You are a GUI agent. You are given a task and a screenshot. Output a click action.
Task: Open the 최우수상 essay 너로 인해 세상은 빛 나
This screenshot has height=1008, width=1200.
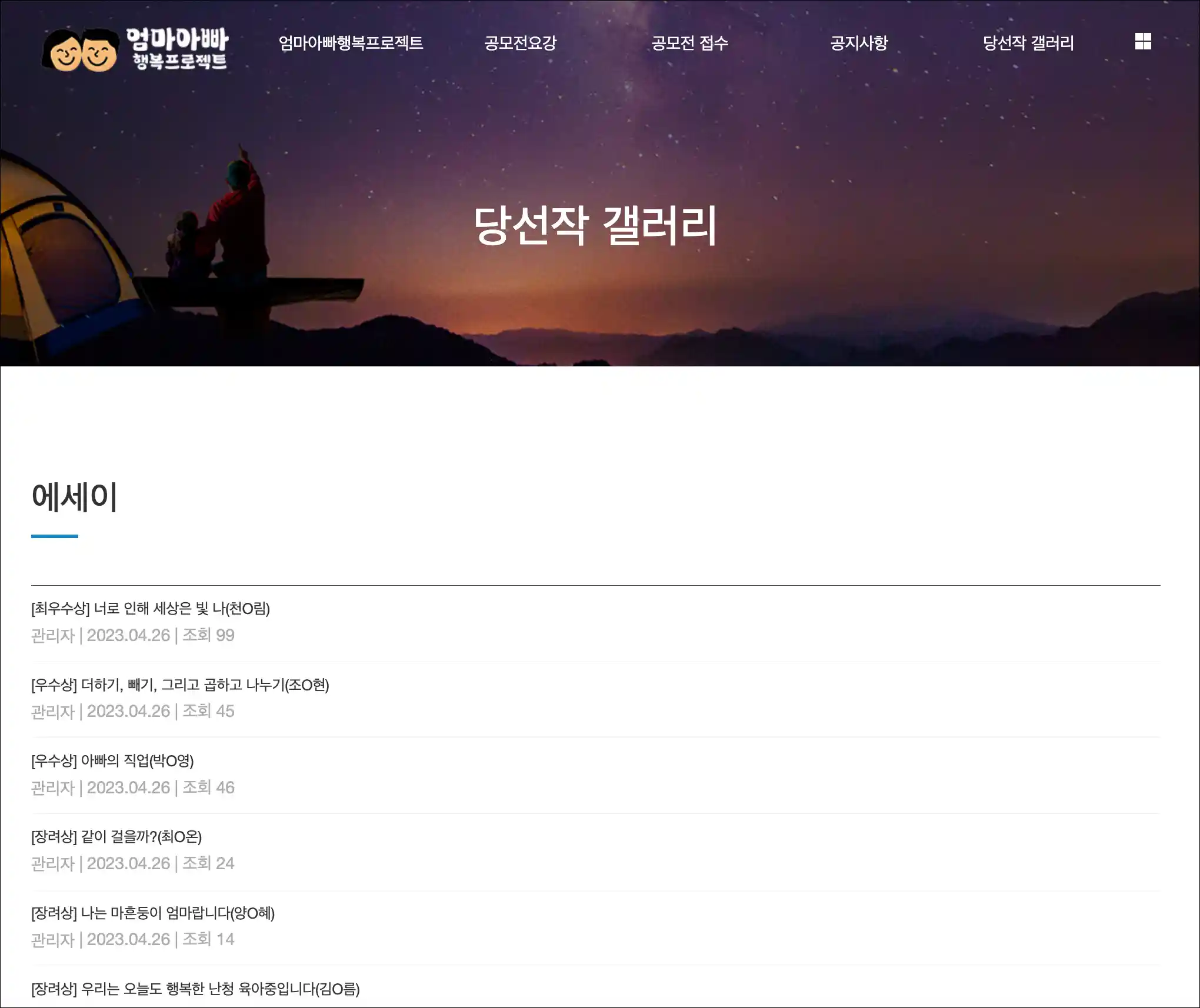coord(151,608)
